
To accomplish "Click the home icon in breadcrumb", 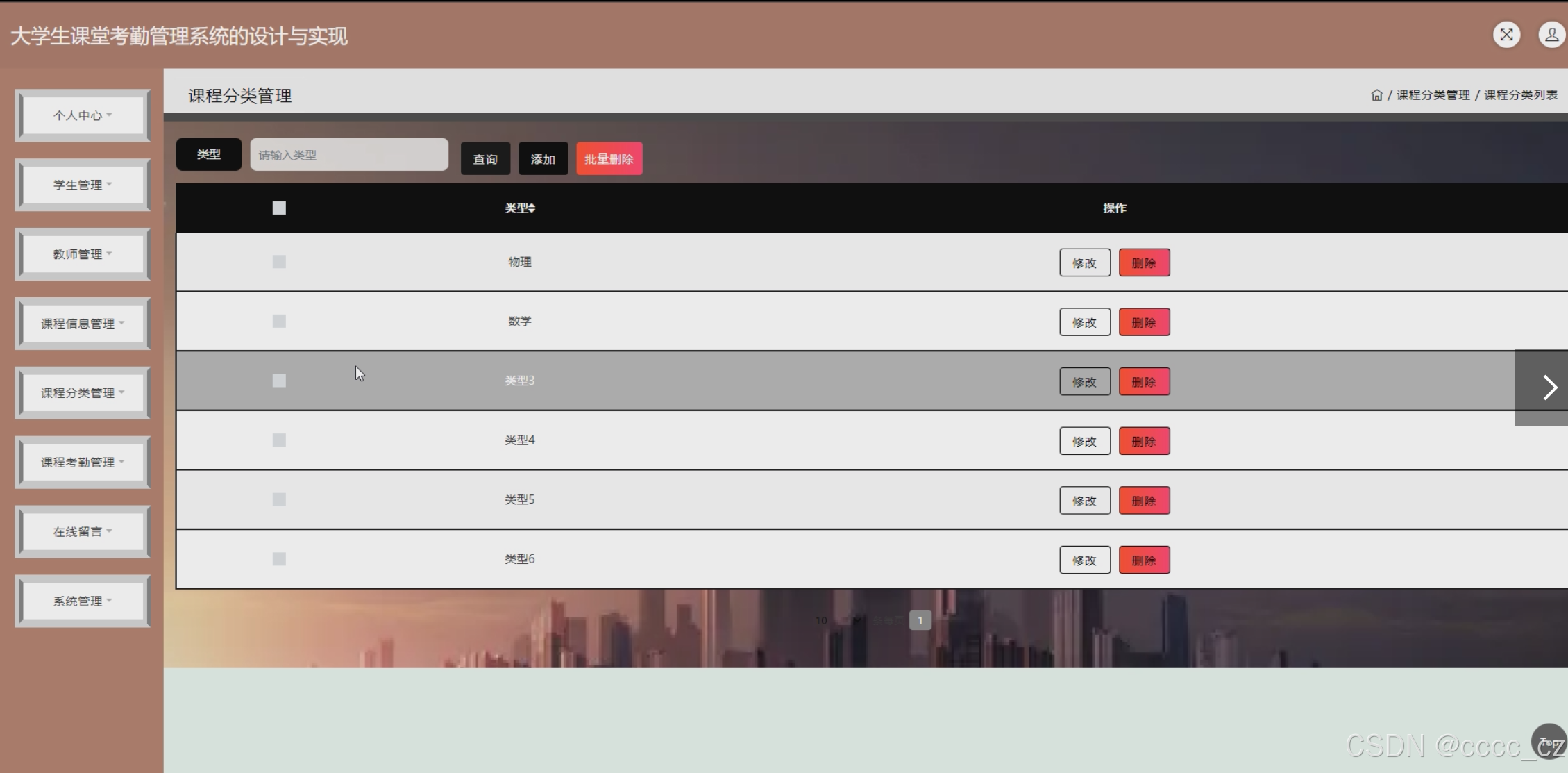I will click(x=1376, y=95).
